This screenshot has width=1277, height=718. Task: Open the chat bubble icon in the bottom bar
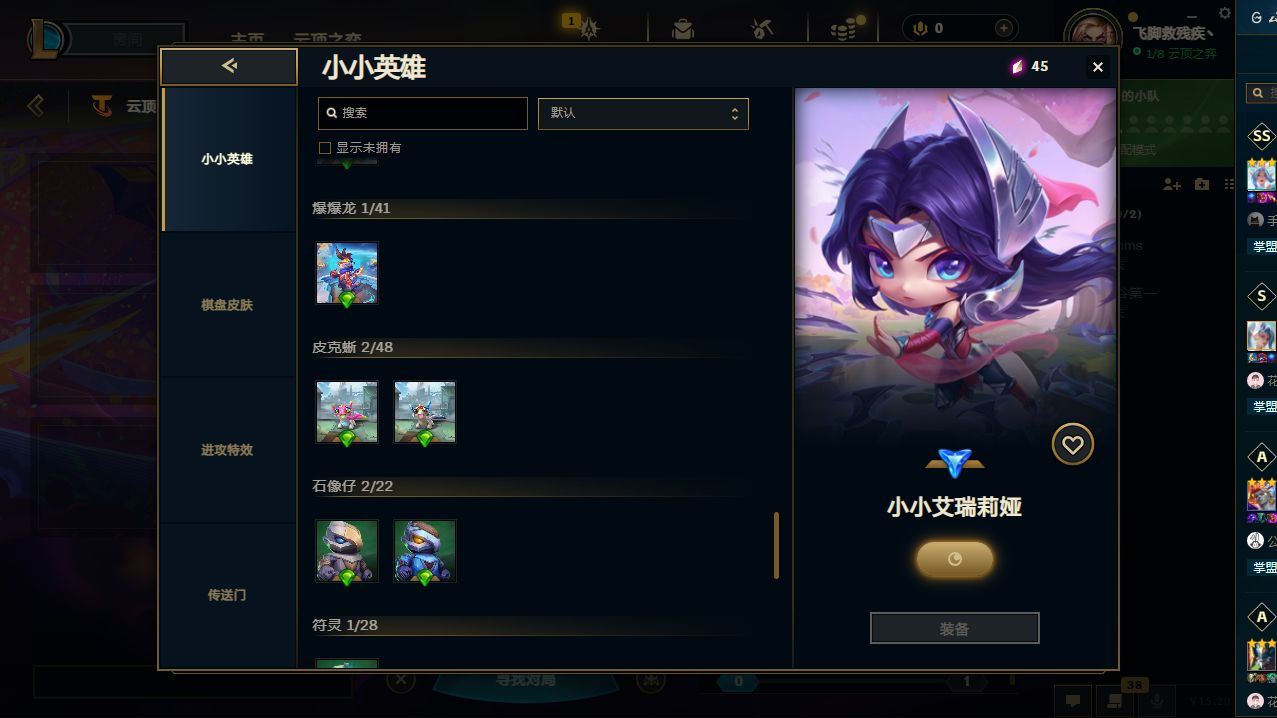point(1072,700)
